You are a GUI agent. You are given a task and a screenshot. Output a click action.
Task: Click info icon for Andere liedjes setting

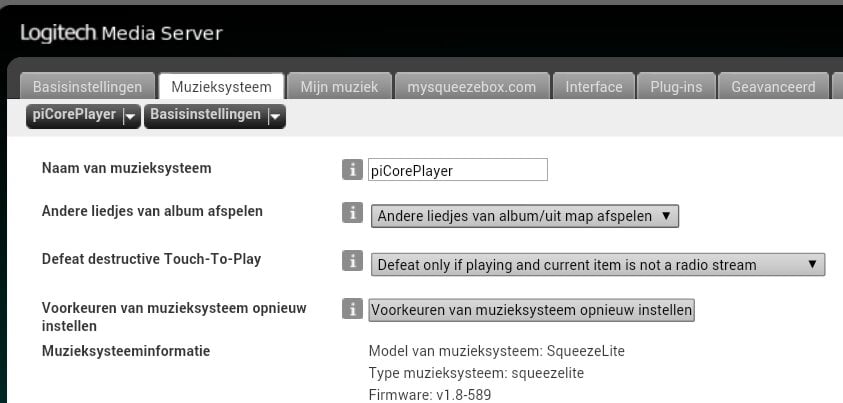pos(351,213)
